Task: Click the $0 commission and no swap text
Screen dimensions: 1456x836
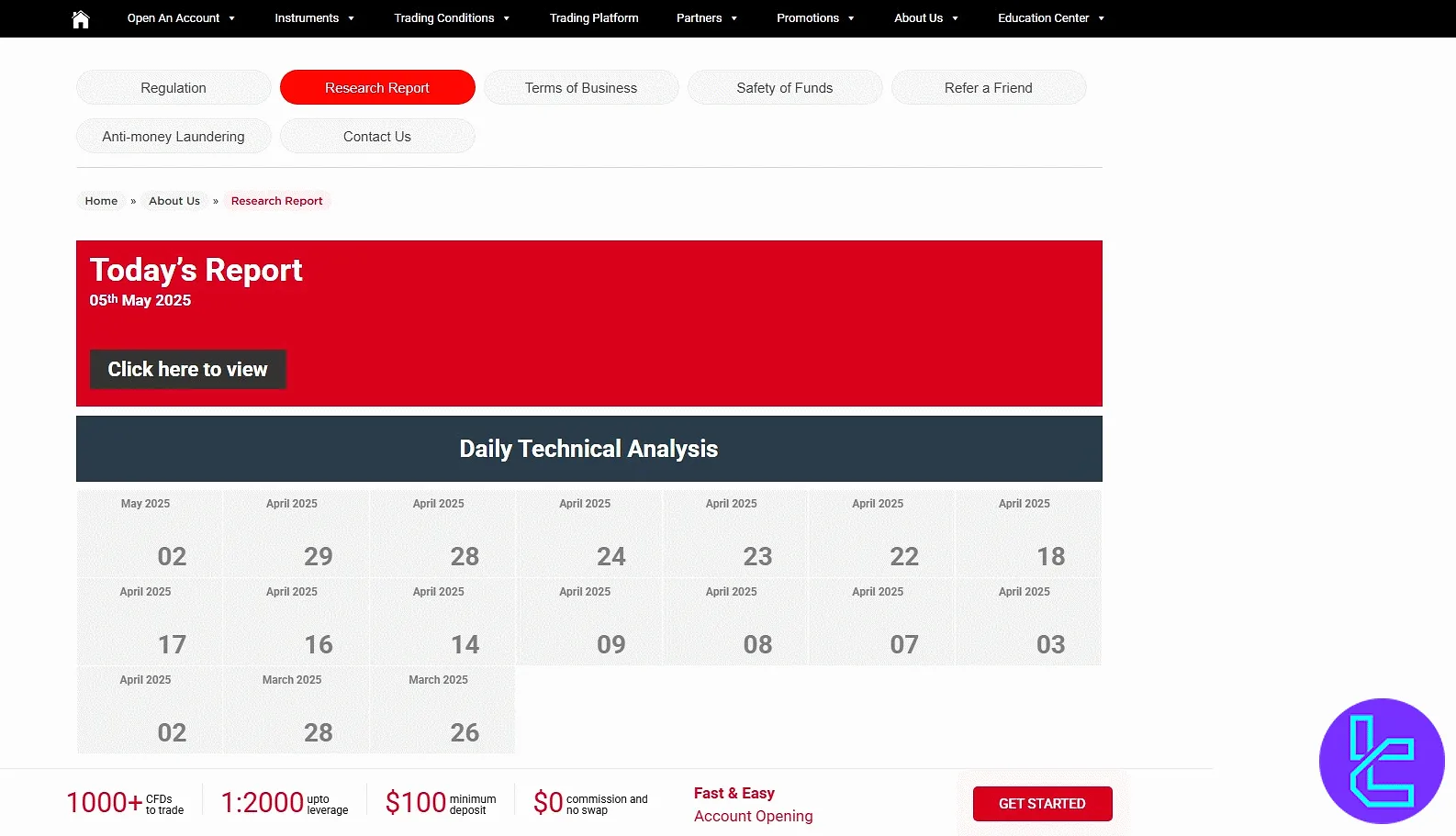Action: tap(590, 803)
